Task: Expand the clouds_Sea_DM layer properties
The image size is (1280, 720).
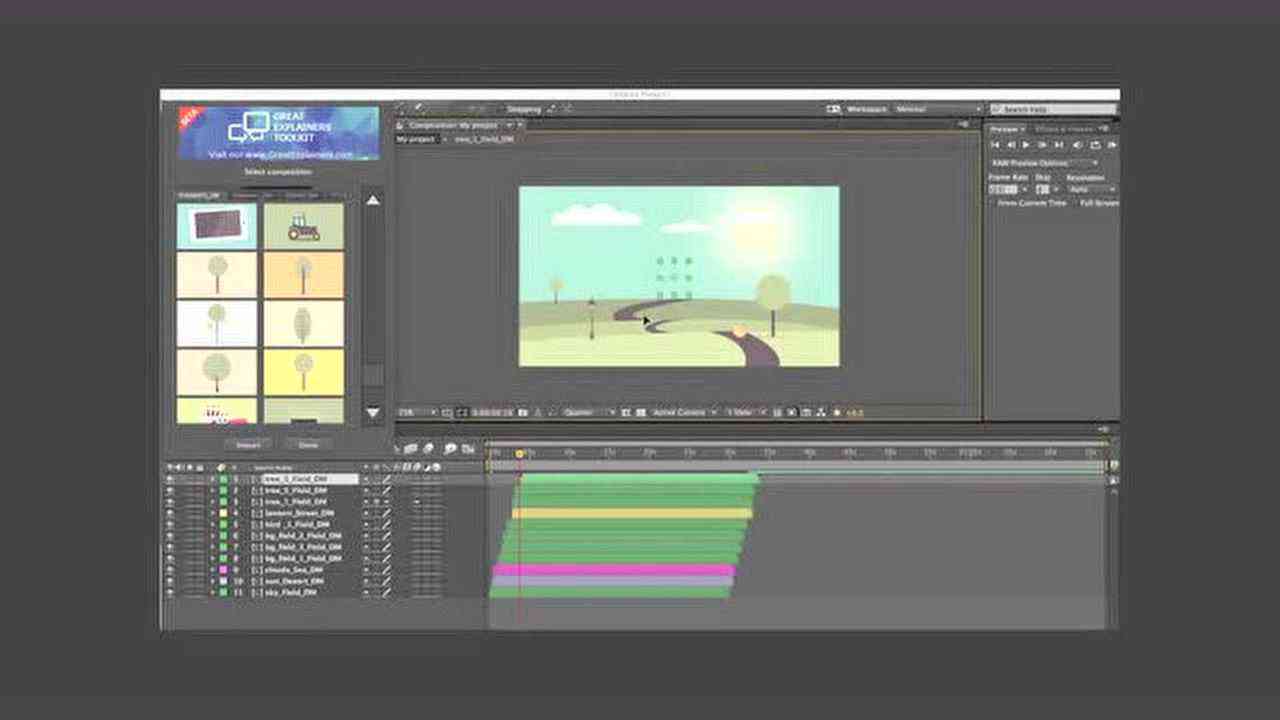Action: coord(212,570)
